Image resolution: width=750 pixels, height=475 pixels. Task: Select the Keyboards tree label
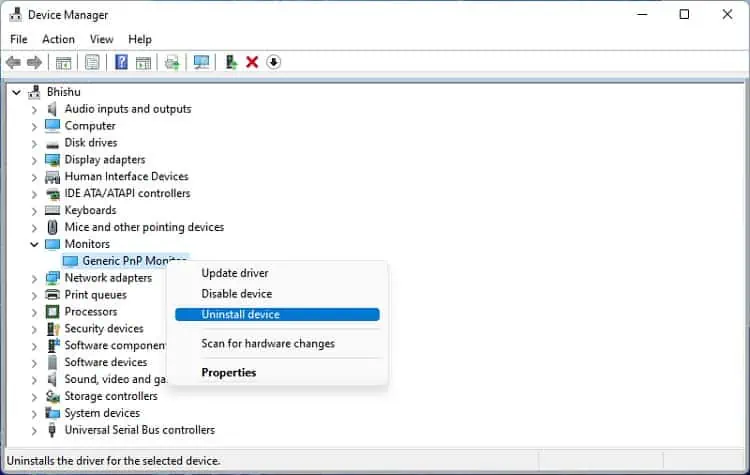coord(90,210)
